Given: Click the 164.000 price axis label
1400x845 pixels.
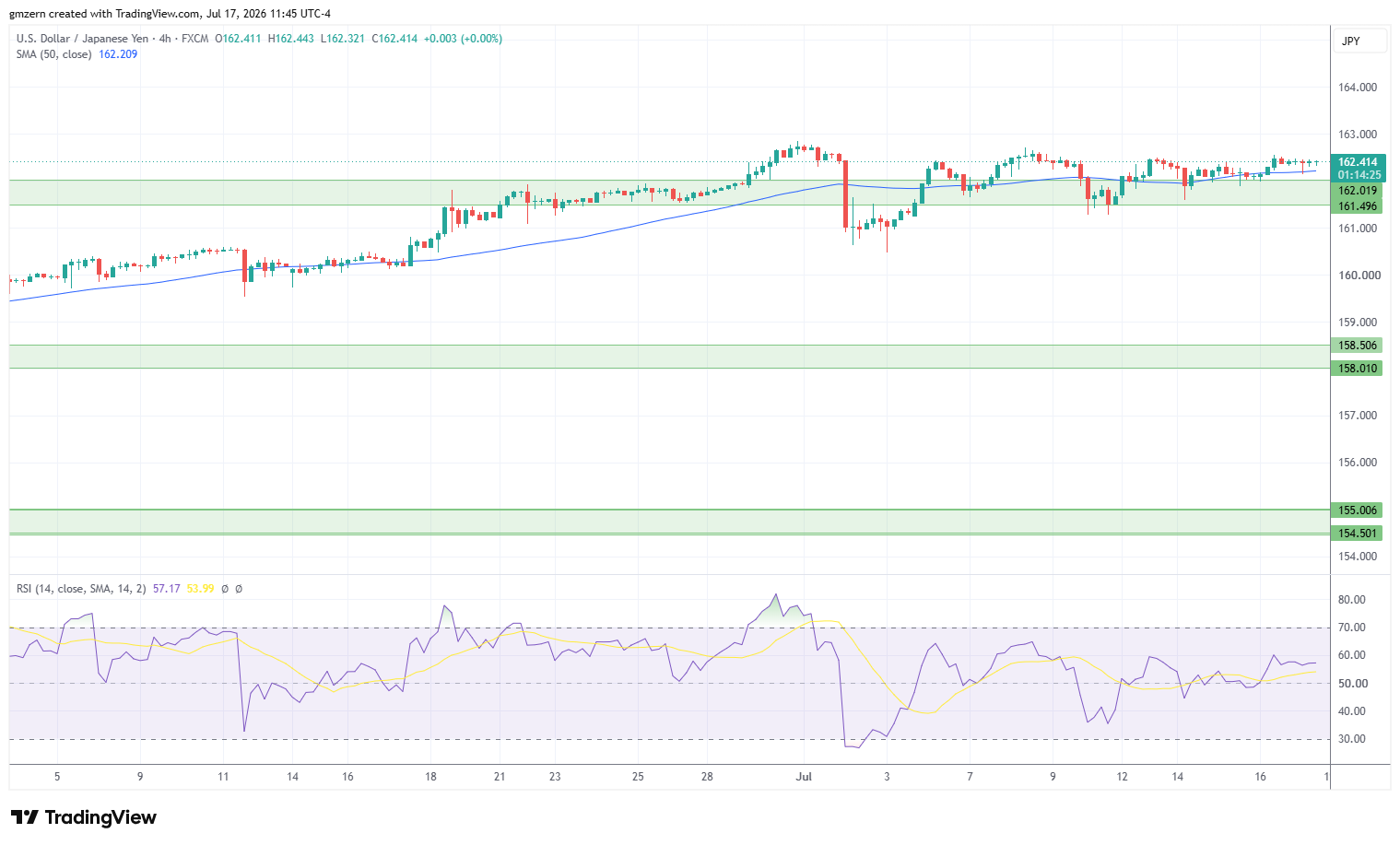Looking at the screenshot, I should coord(1358,88).
